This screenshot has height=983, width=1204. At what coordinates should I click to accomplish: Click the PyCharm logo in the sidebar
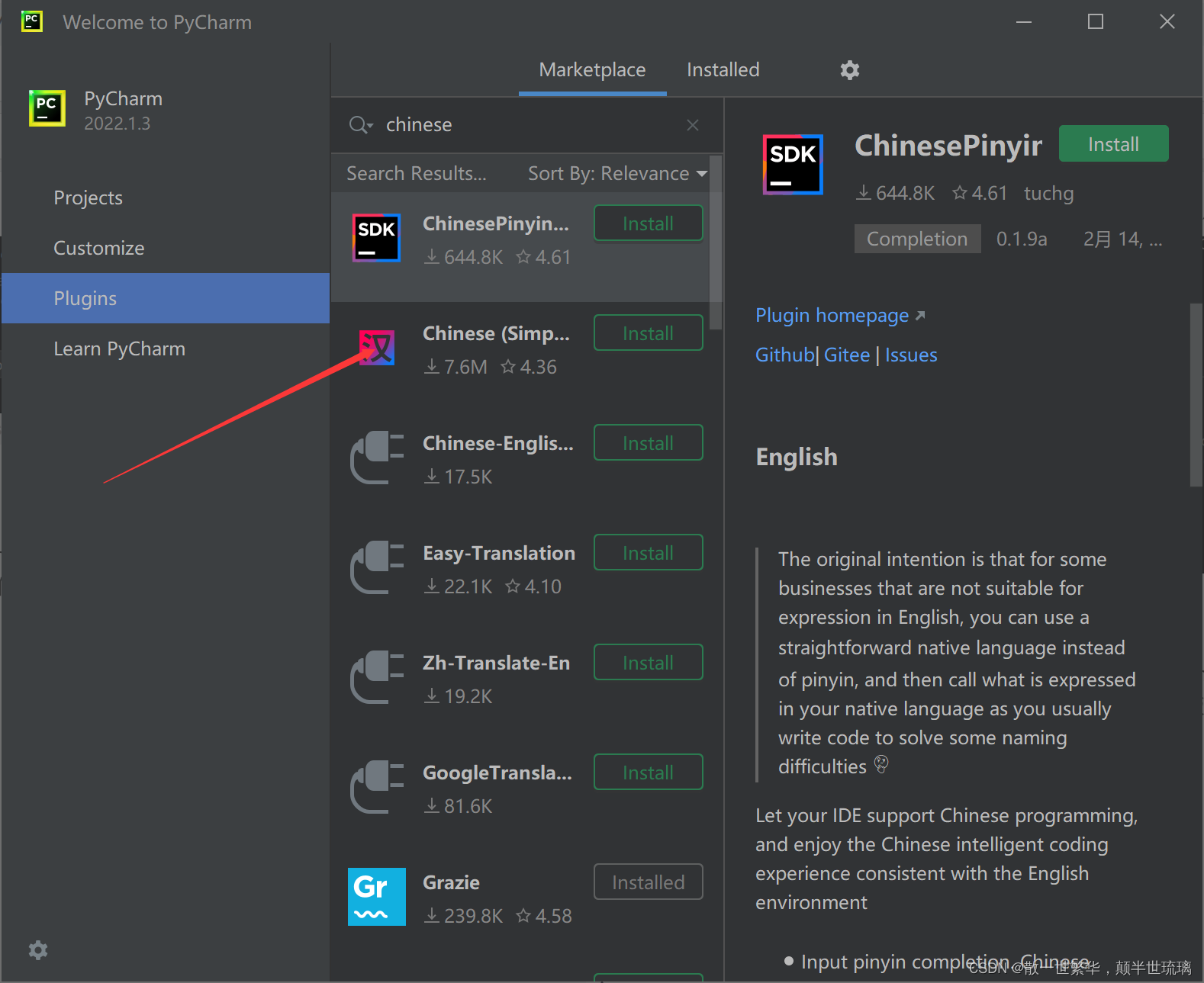click(47, 108)
